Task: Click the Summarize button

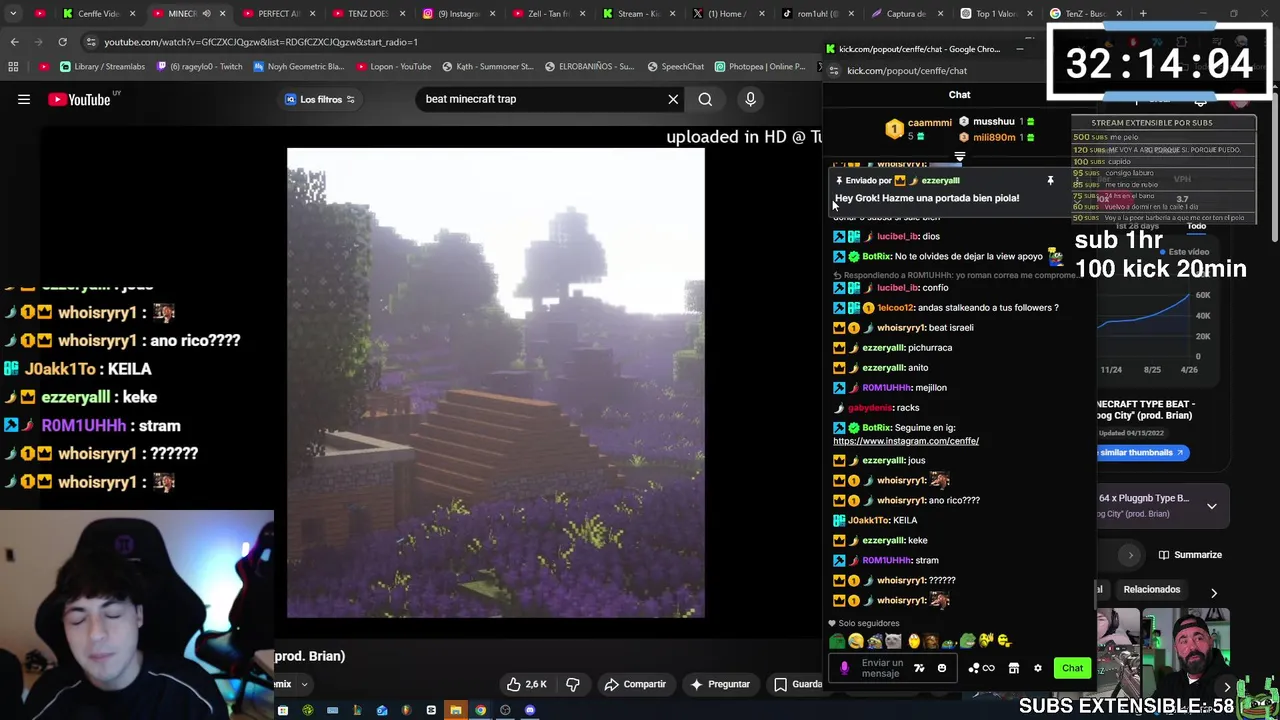Action: (1189, 555)
